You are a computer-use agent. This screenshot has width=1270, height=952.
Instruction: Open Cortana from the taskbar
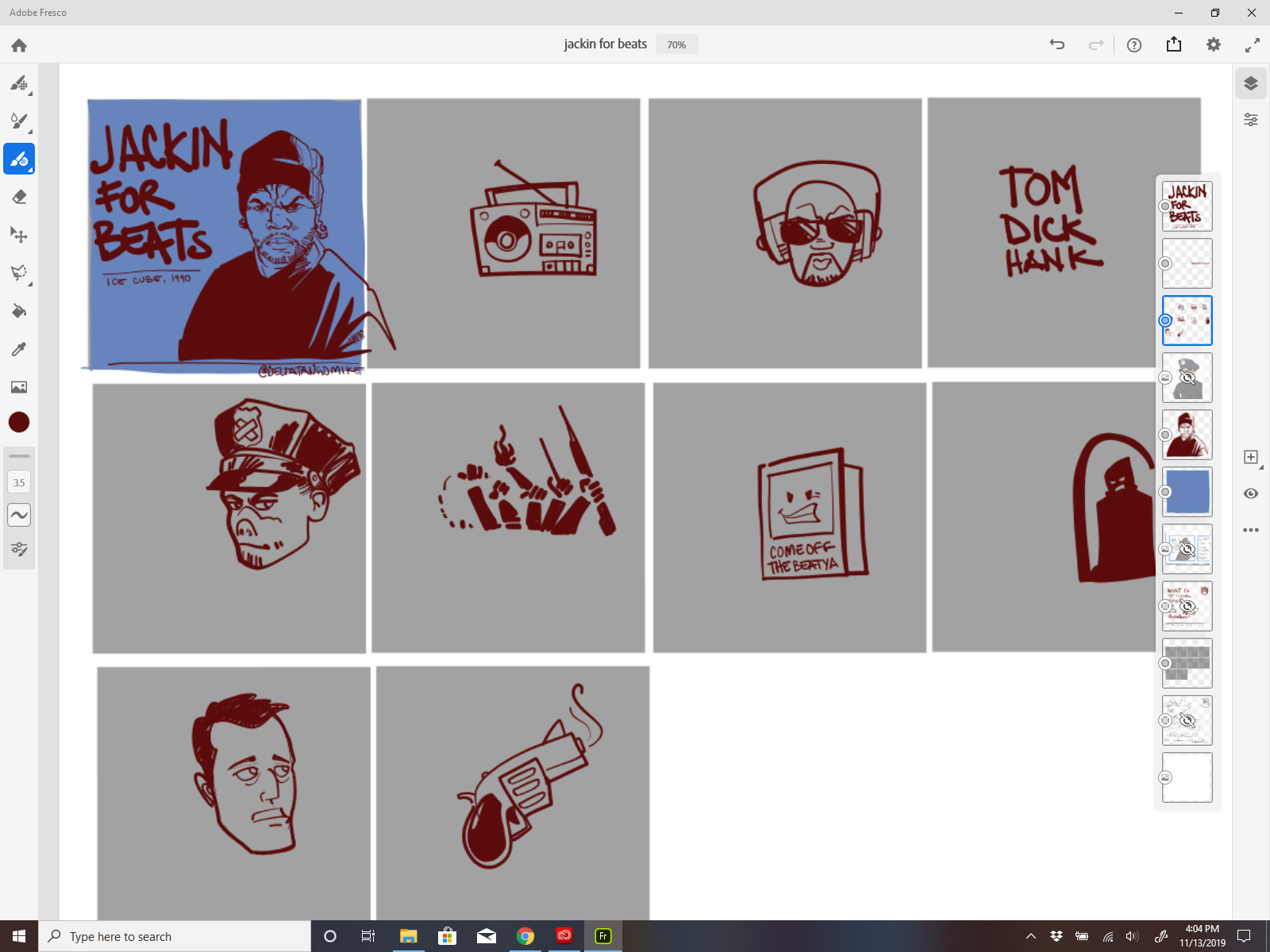(330, 936)
